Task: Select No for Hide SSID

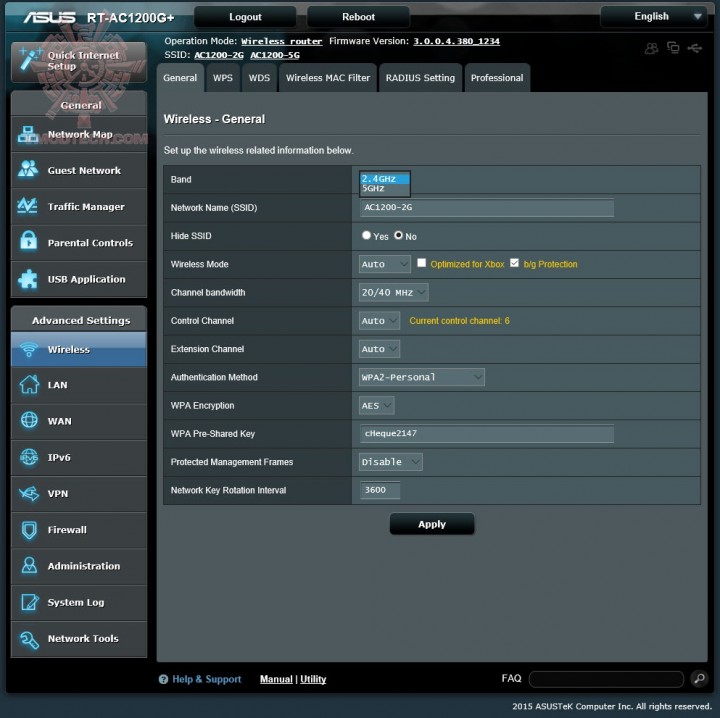Action: 398,235
